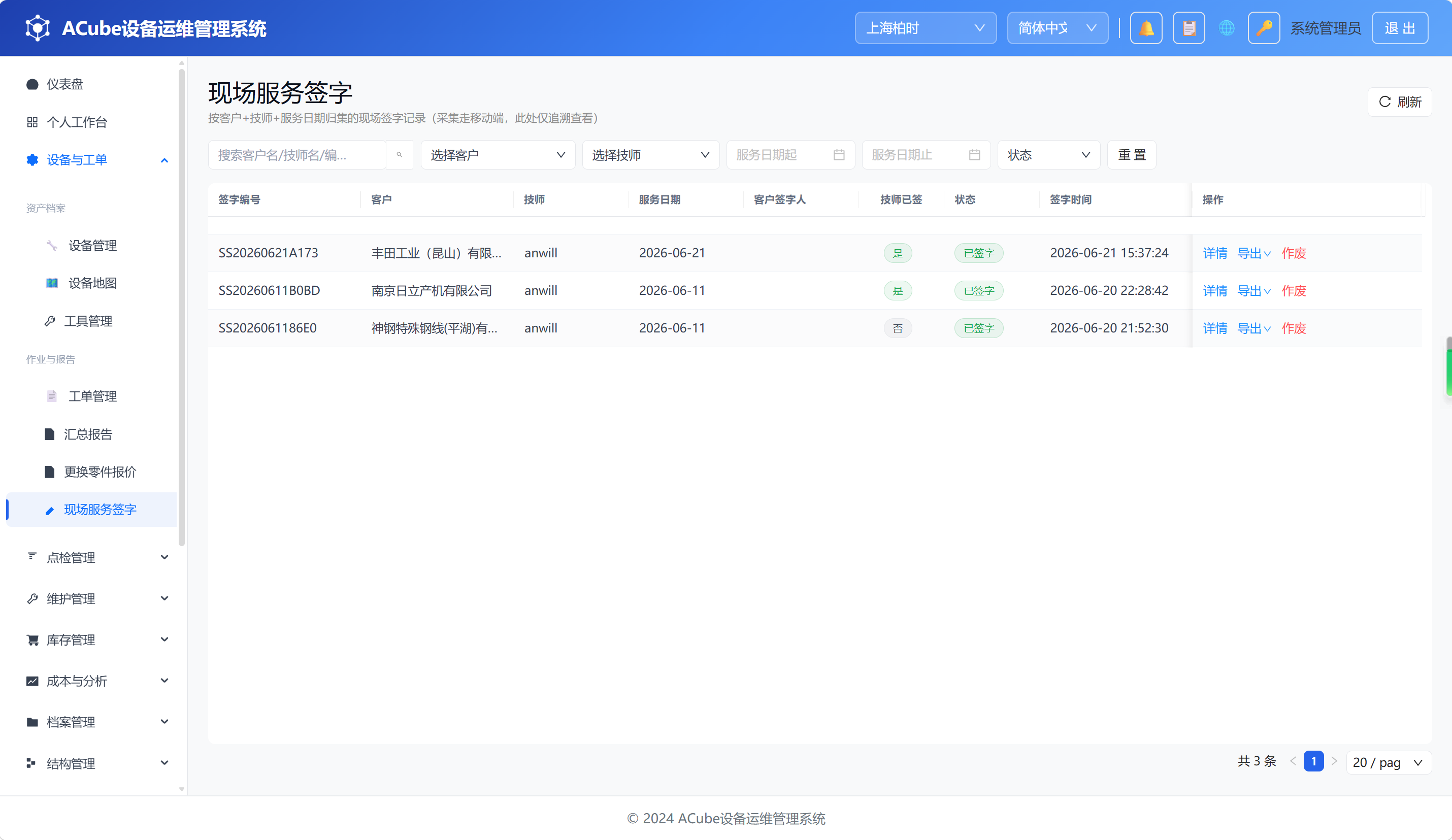Screen dimensions: 1452x840
Task: Click the 点检管理 list icon
Action: click(32, 557)
